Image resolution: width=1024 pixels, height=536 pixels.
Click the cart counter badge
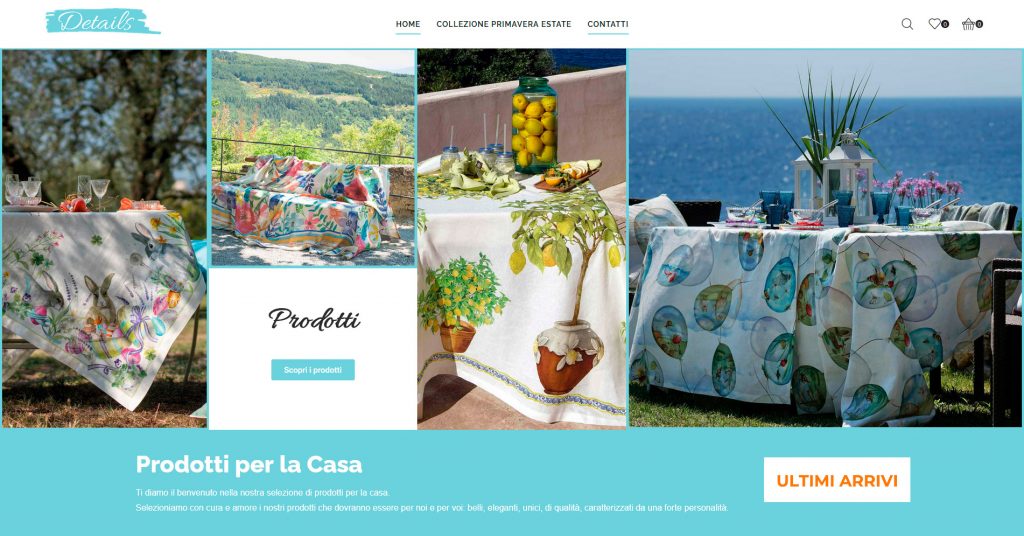coord(979,24)
